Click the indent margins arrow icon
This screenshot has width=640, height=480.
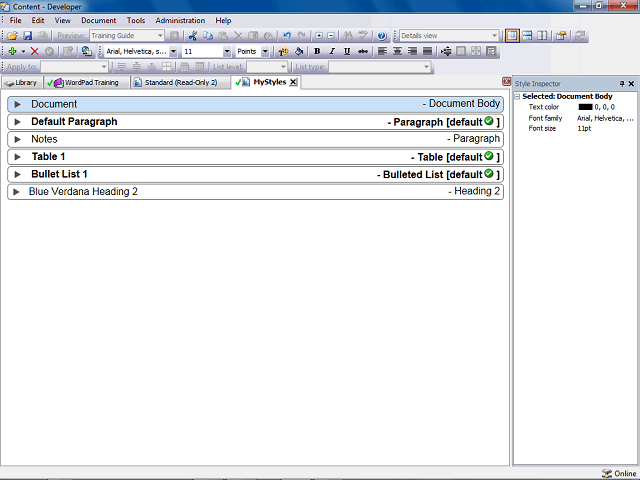[x=447, y=51]
